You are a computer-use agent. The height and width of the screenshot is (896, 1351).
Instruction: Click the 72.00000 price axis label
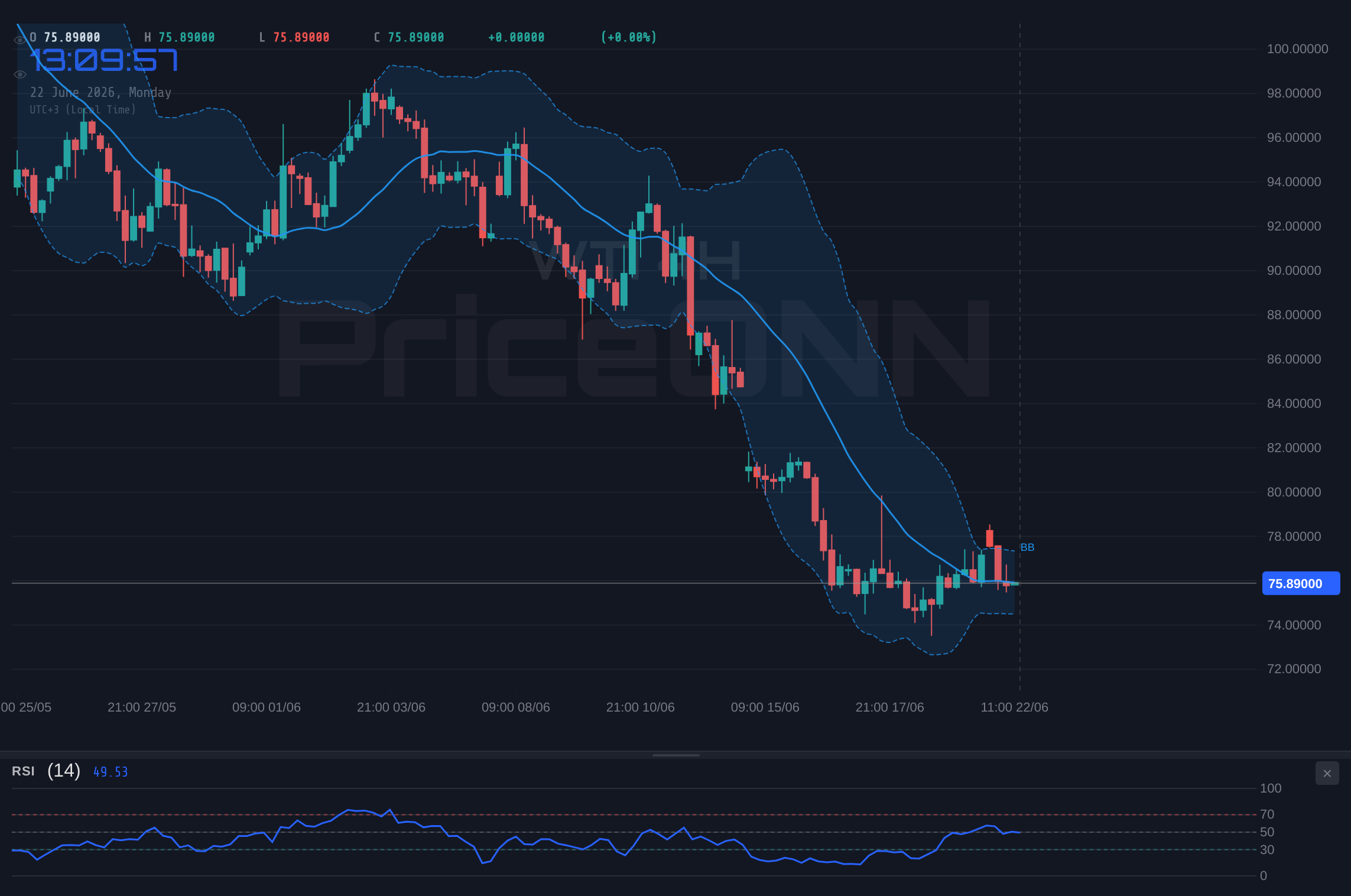point(1294,669)
